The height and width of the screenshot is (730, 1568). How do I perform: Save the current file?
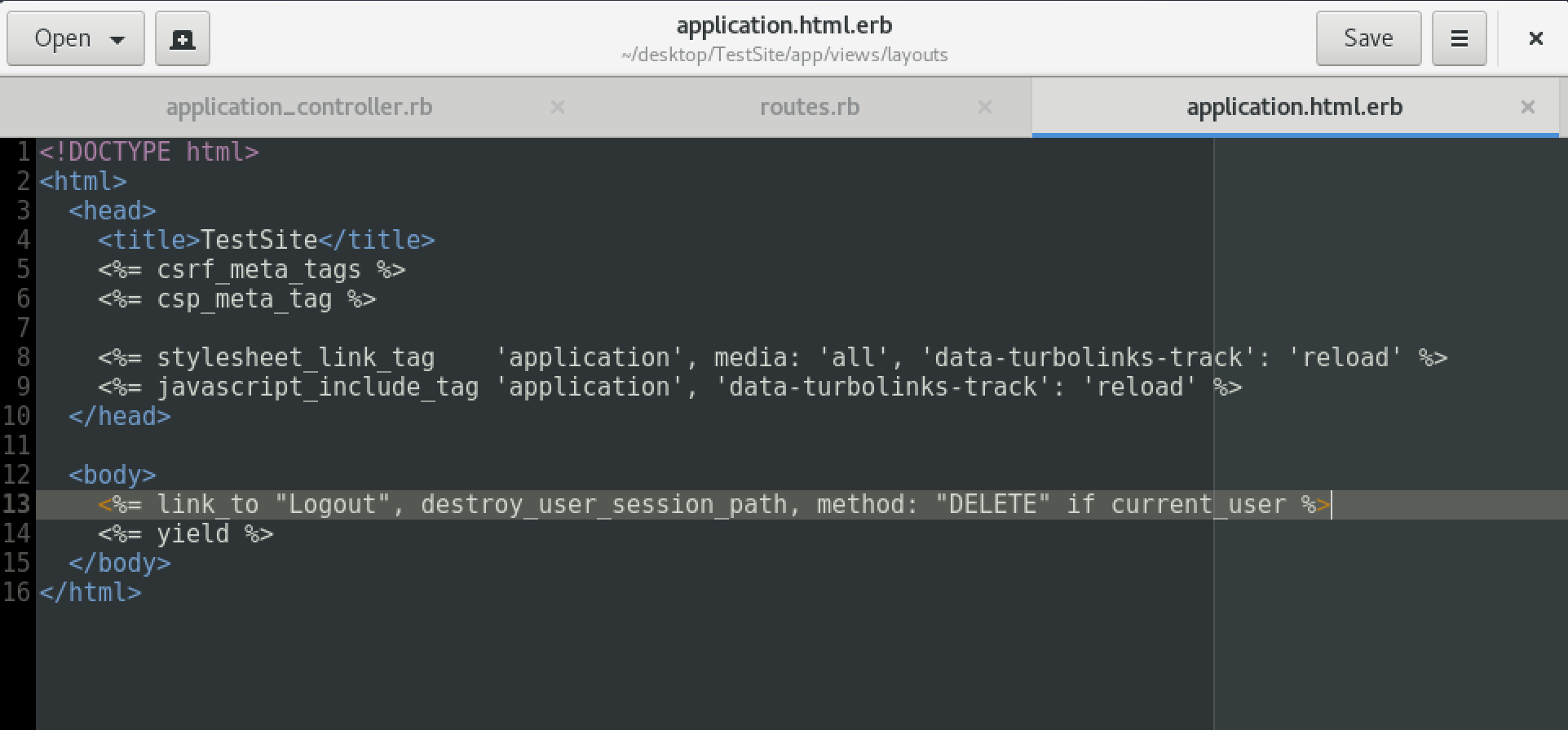(1367, 38)
